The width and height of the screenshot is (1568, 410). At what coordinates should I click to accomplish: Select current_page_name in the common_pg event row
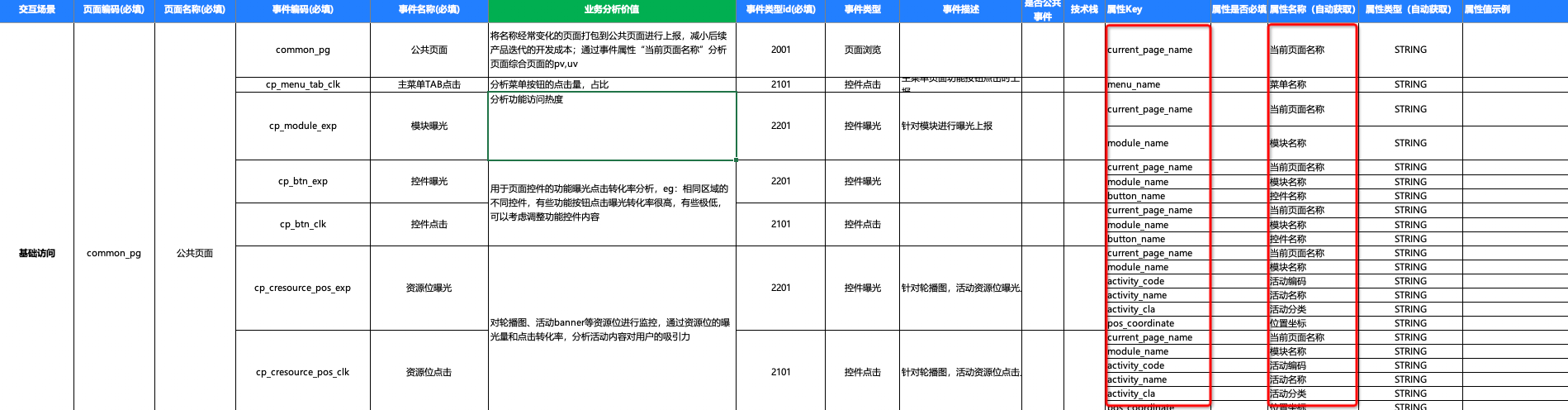[1157, 50]
